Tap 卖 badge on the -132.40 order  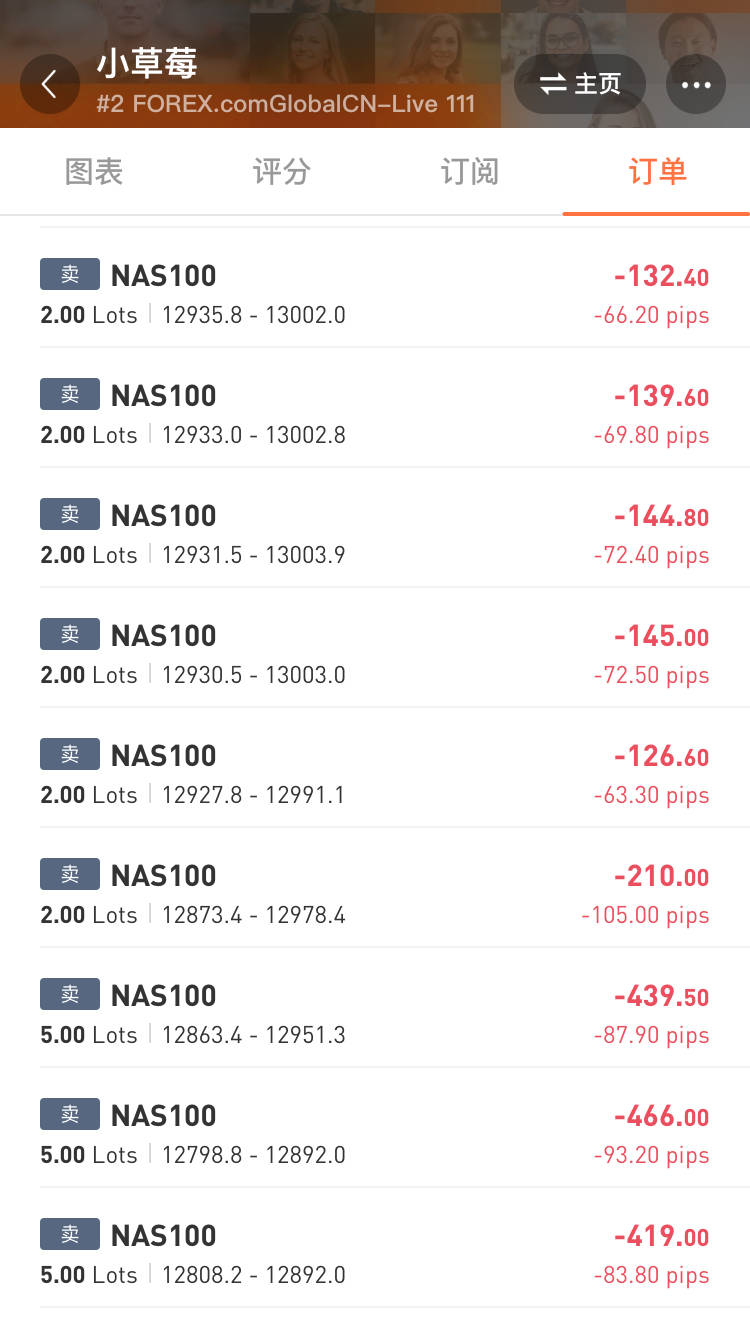[70, 274]
